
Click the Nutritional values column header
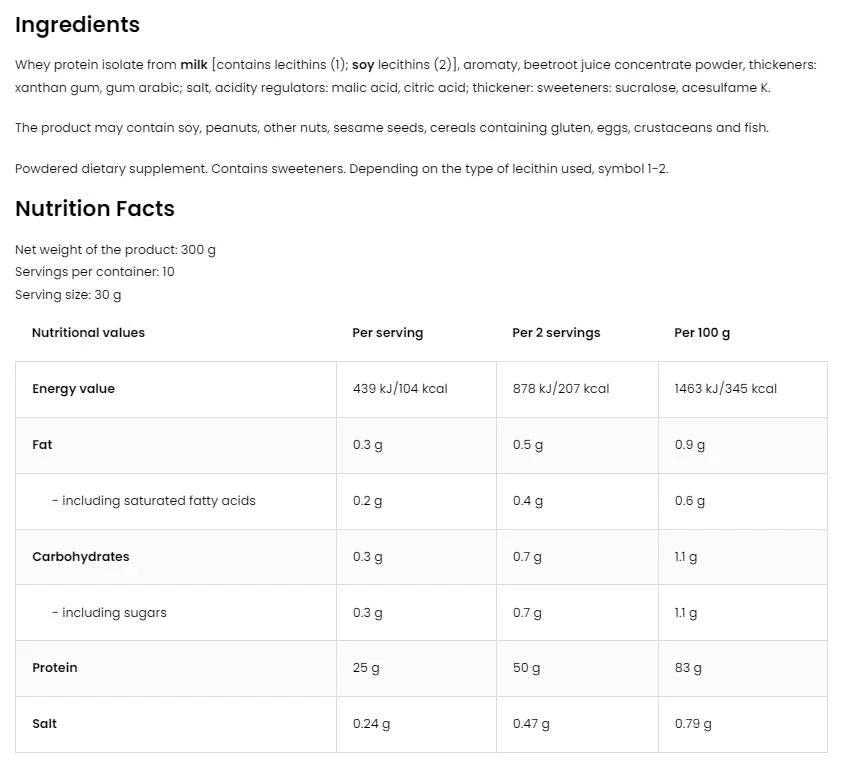tap(88, 333)
